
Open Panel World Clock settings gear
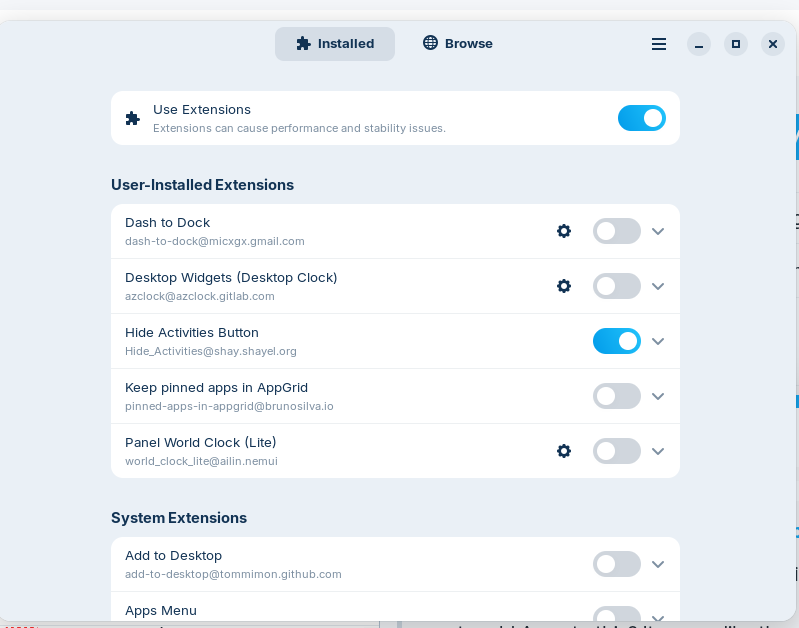pos(564,451)
